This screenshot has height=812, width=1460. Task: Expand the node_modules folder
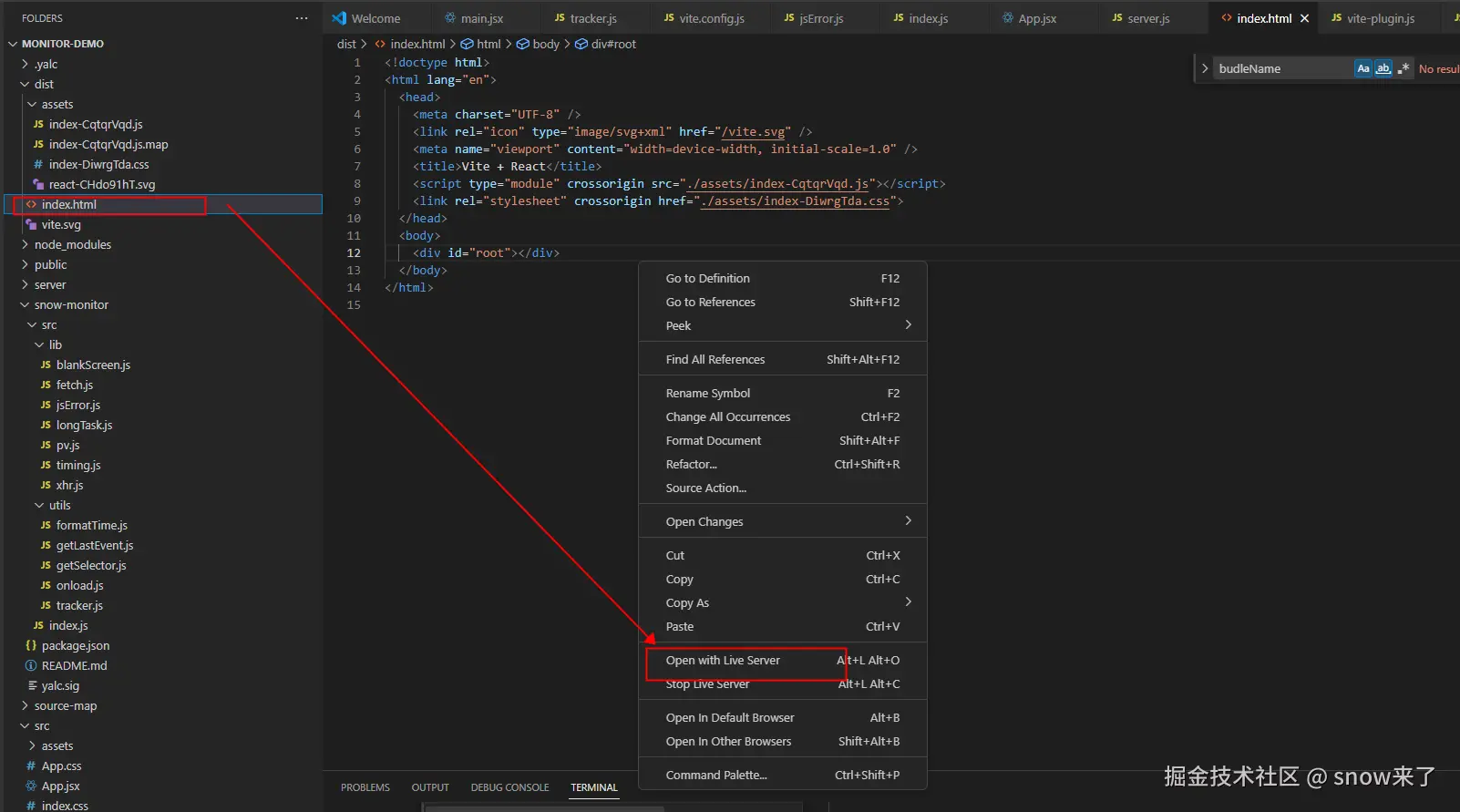tap(25, 244)
